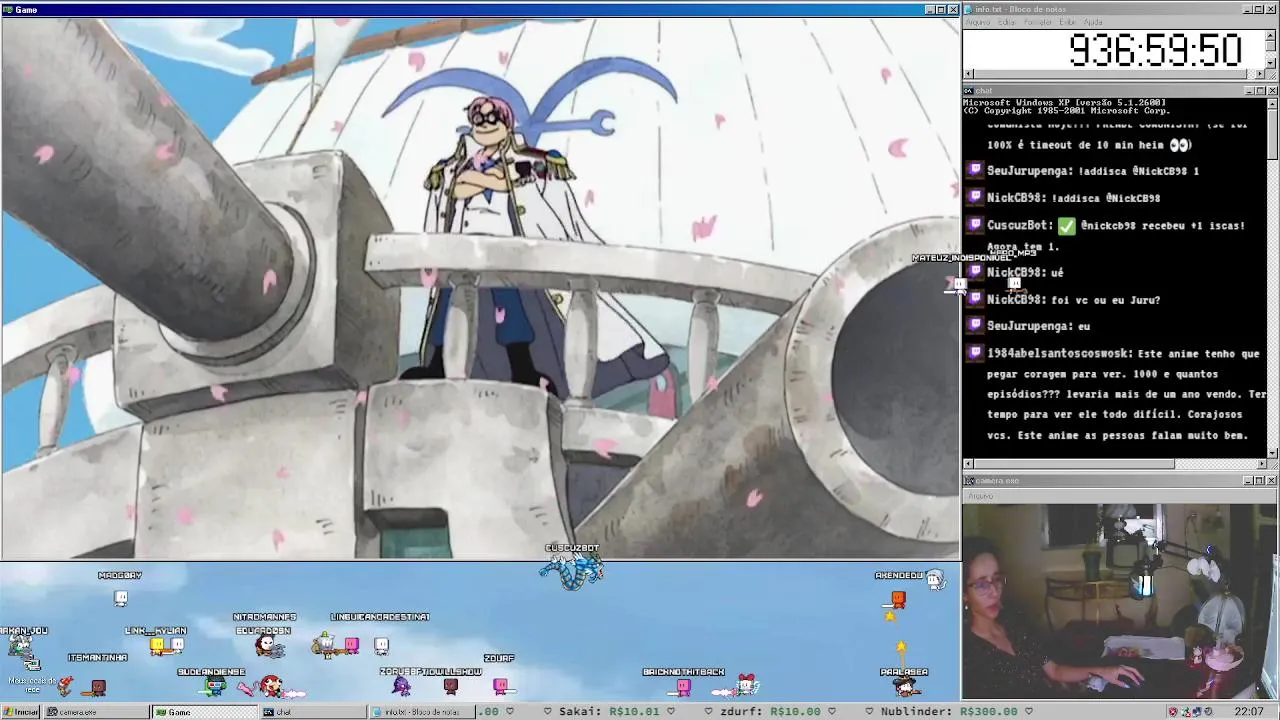Close the chat window
Screen dimensions: 1280x720
point(1272,91)
